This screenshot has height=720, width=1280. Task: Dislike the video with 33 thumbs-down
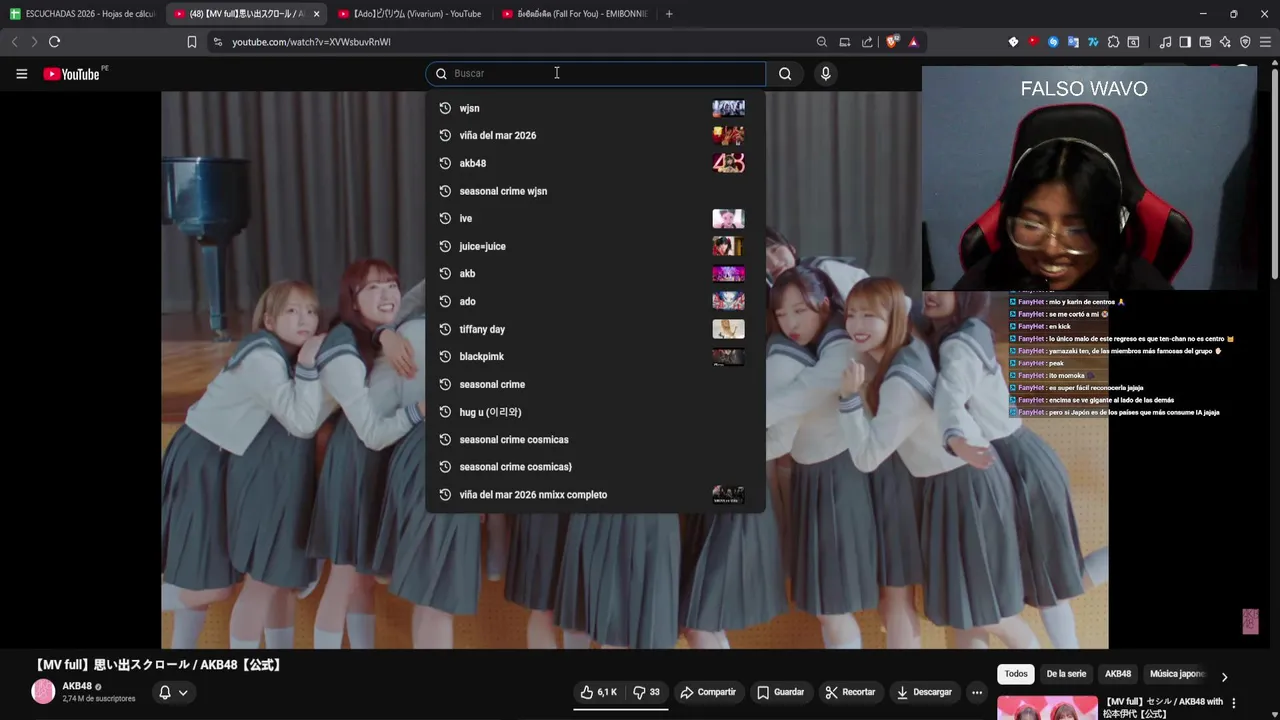point(647,692)
